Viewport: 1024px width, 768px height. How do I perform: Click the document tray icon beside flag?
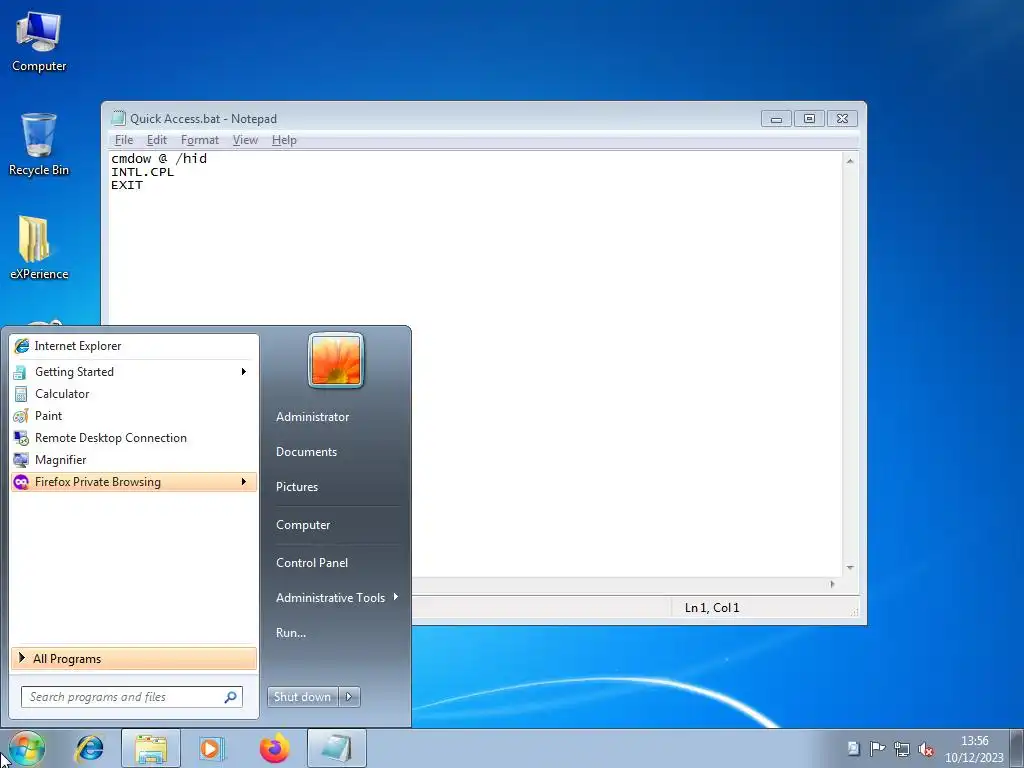click(x=854, y=748)
